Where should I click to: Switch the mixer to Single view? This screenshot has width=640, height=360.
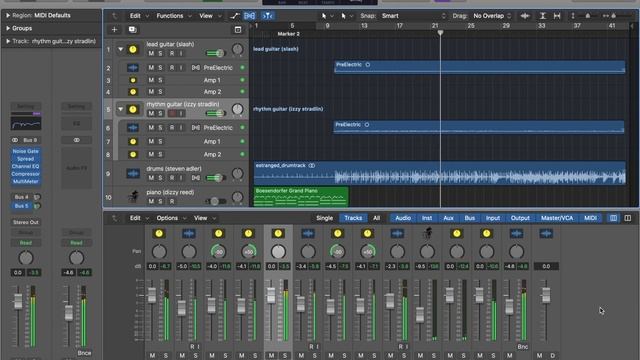[324, 218]
